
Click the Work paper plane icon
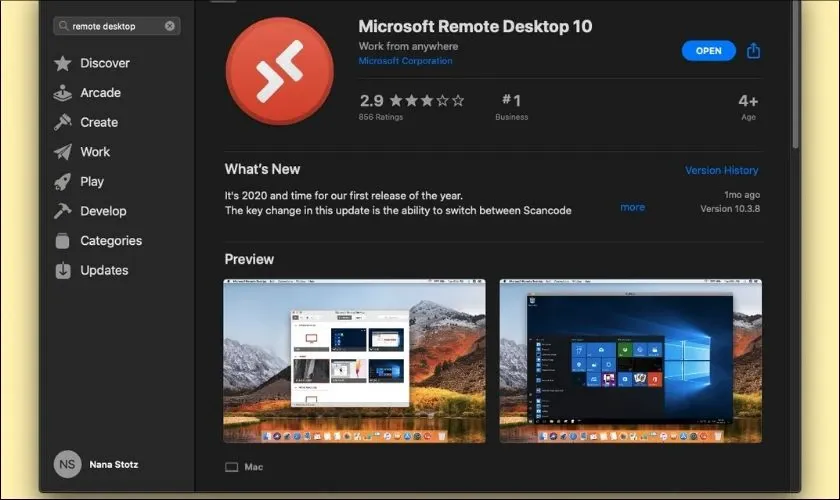[x=63, y=152]
